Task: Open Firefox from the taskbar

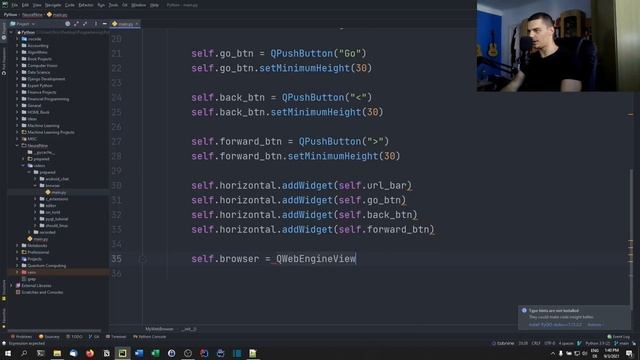Action: [90, 353]
